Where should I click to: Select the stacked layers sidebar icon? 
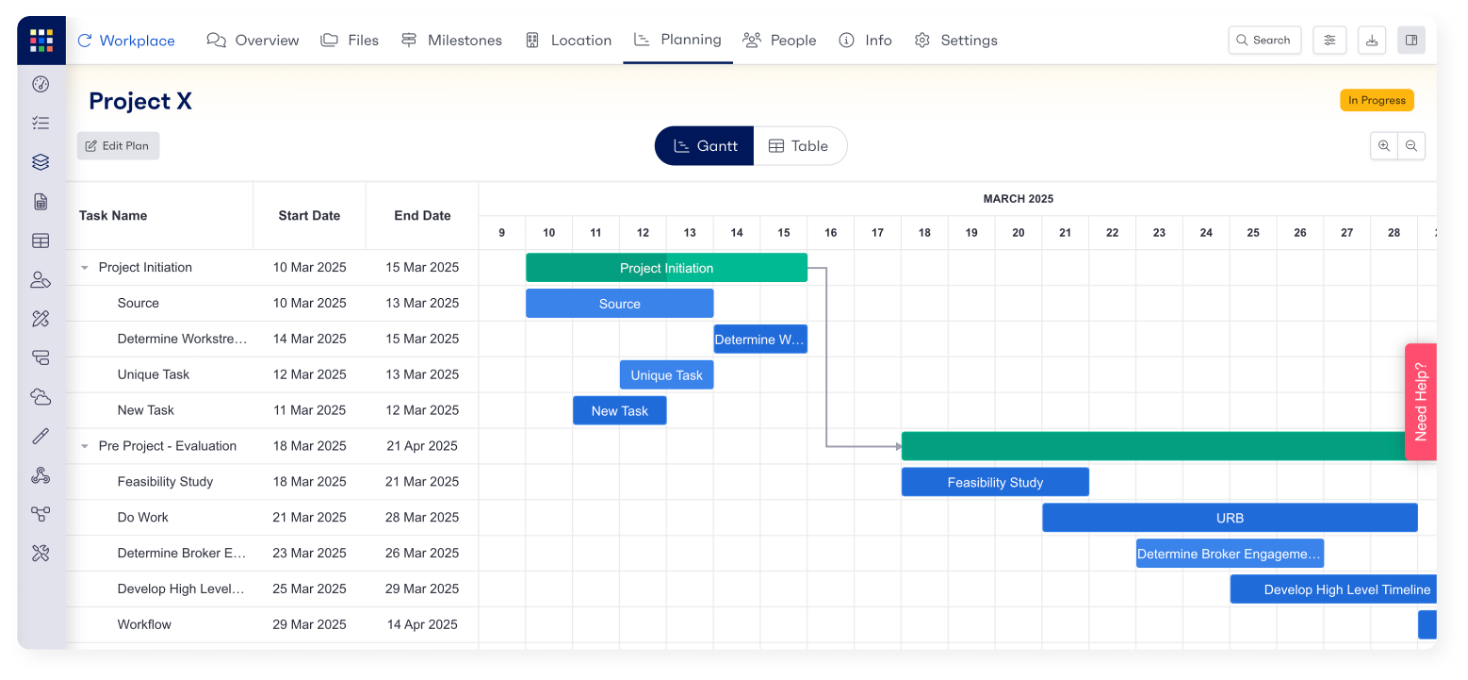[x=41, y=162]
